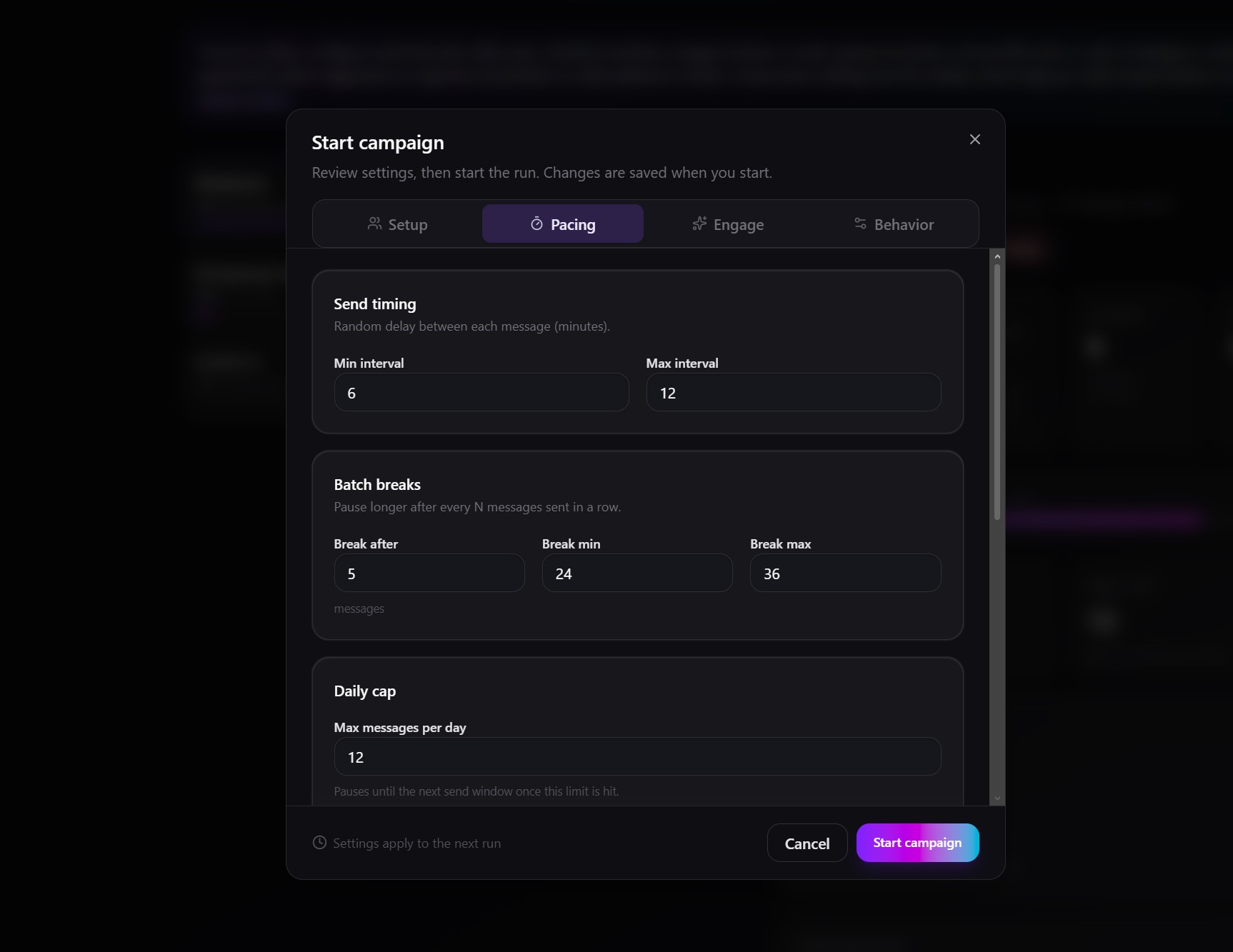Click the scrollbar up arrow
This screenshot has height=952, width=1233.
(997, 256)
